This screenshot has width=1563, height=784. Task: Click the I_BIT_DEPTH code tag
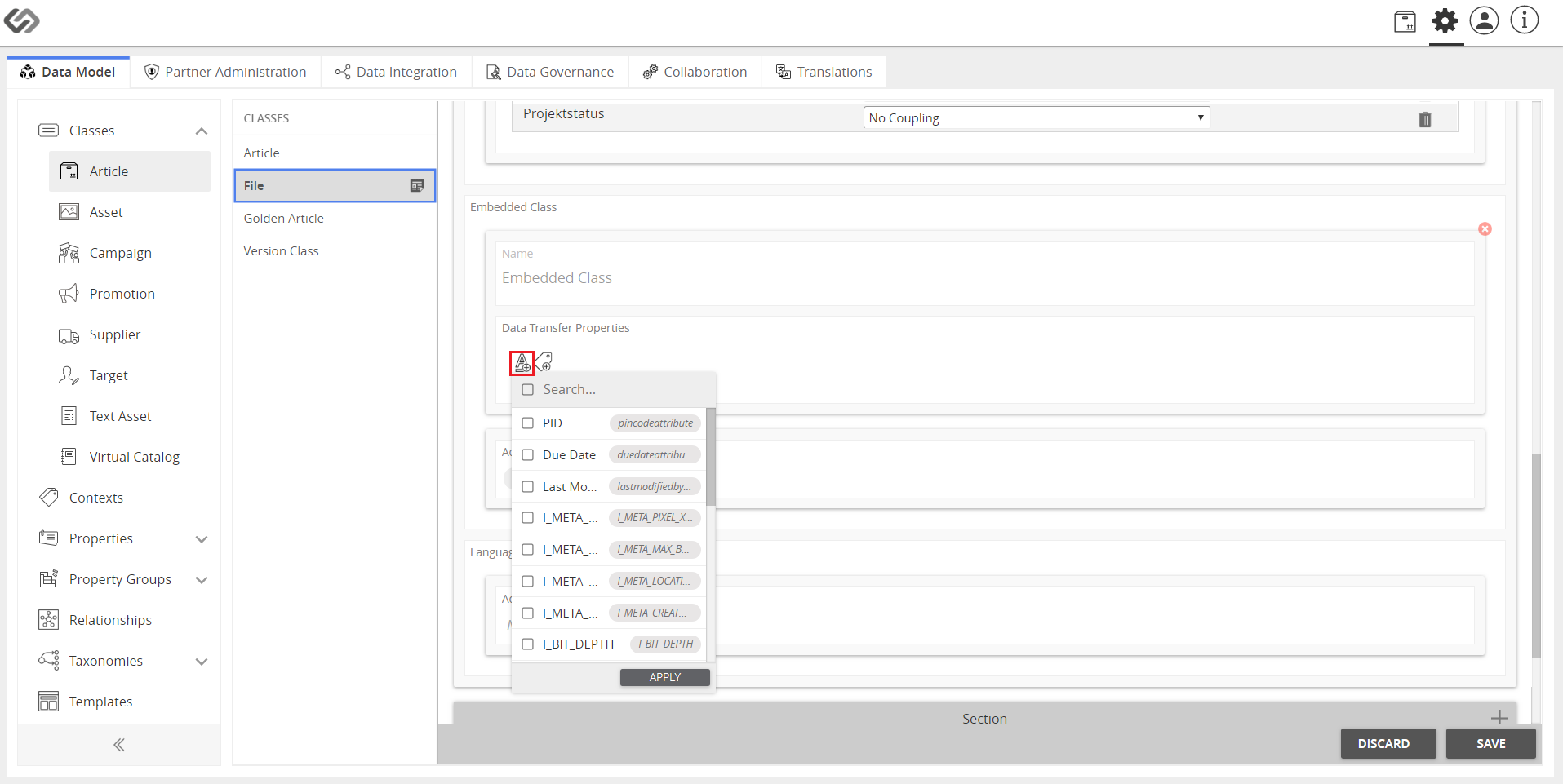click(666, 644)
